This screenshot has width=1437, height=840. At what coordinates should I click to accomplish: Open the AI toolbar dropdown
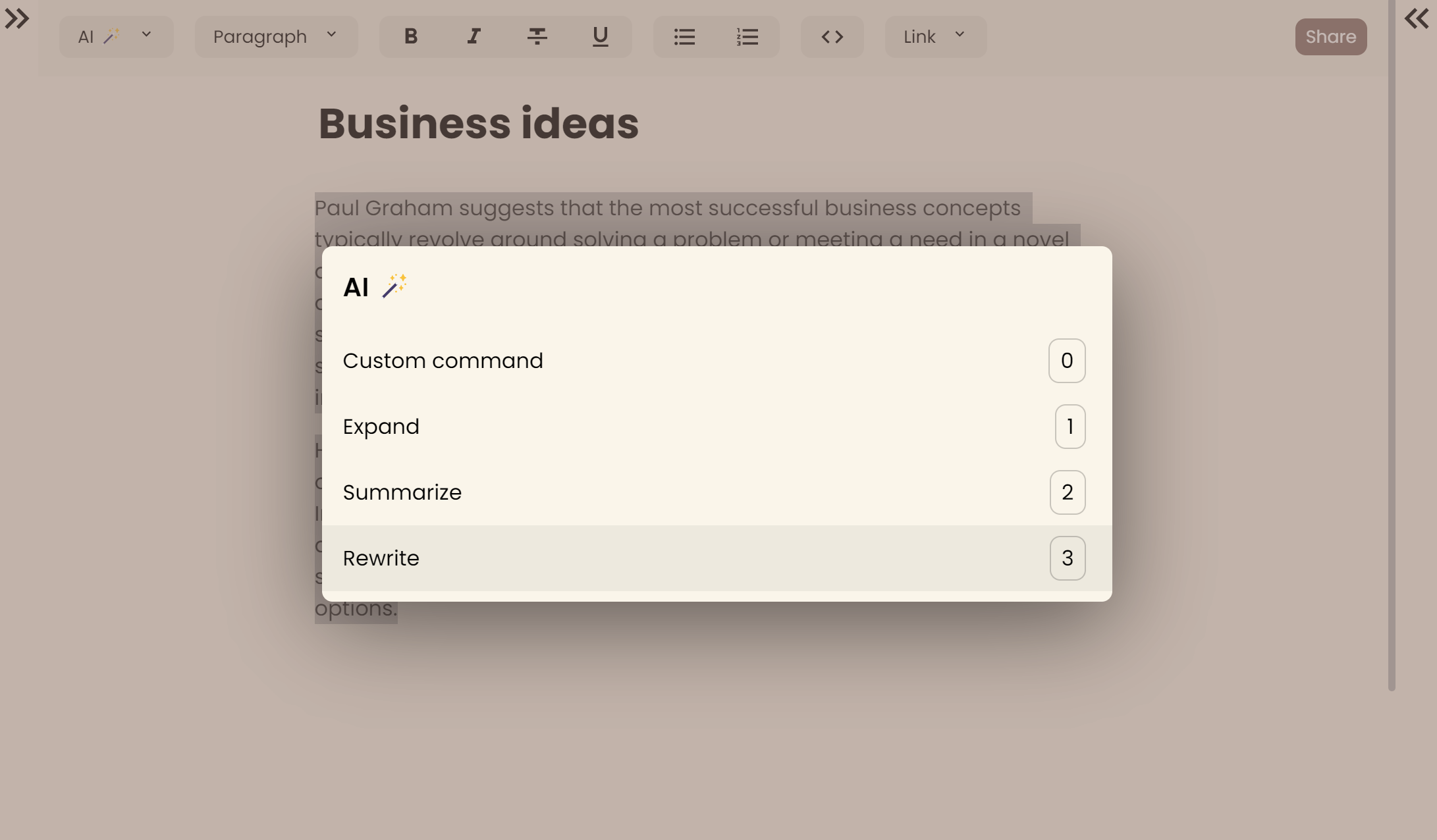coord(116,37)
